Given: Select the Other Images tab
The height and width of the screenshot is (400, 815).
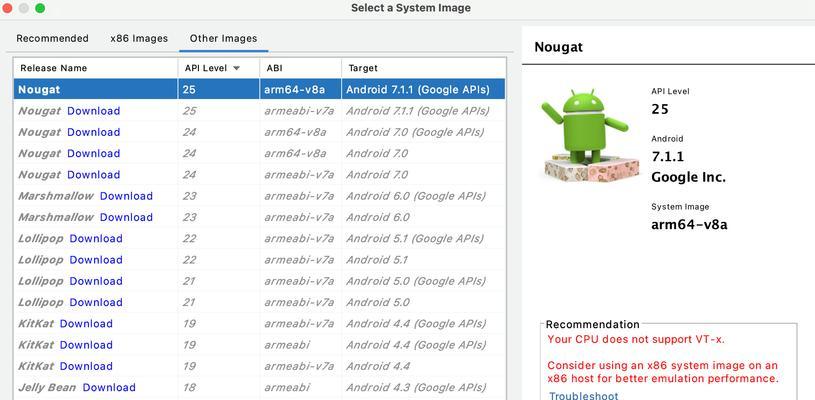Looking at the screenshot, I should tap(224, 38).
